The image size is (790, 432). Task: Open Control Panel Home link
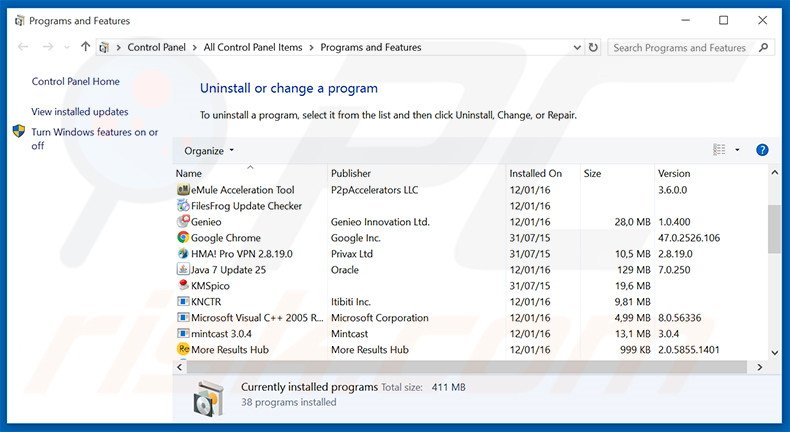pyautogui.click(x=76, y=81)
